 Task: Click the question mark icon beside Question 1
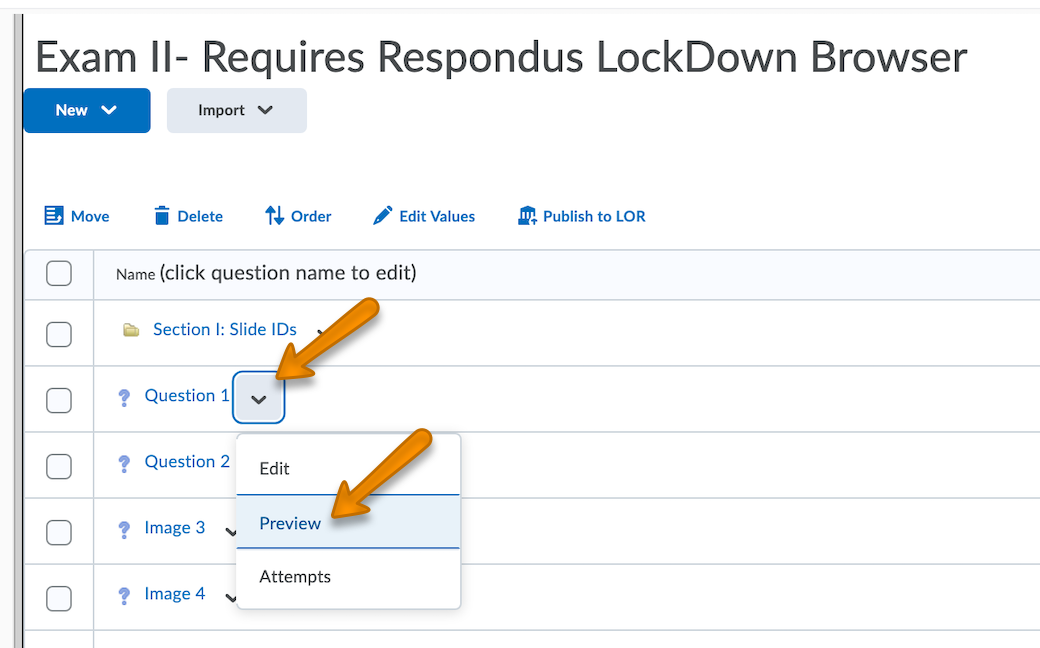[124, 398]
